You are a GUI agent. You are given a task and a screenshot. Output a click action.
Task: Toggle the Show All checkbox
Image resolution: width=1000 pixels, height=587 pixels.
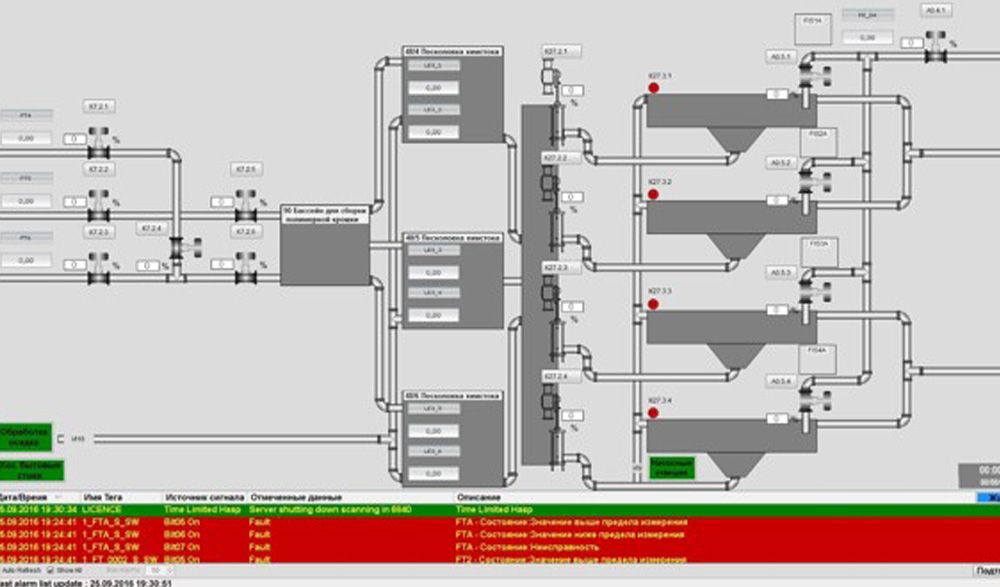[x=50, y=570]
